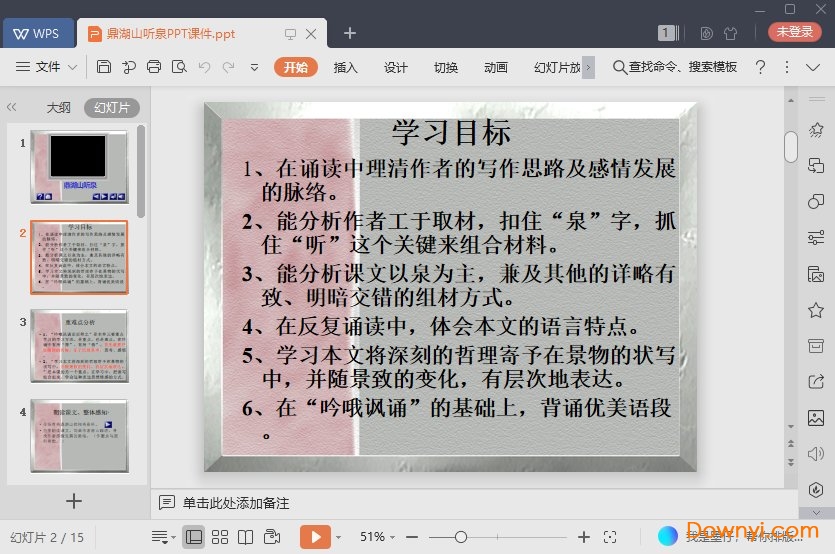The width and height of the screenshot is (835, 554).
Task: Open the 切换 ribbon tab
Action: 446,67
